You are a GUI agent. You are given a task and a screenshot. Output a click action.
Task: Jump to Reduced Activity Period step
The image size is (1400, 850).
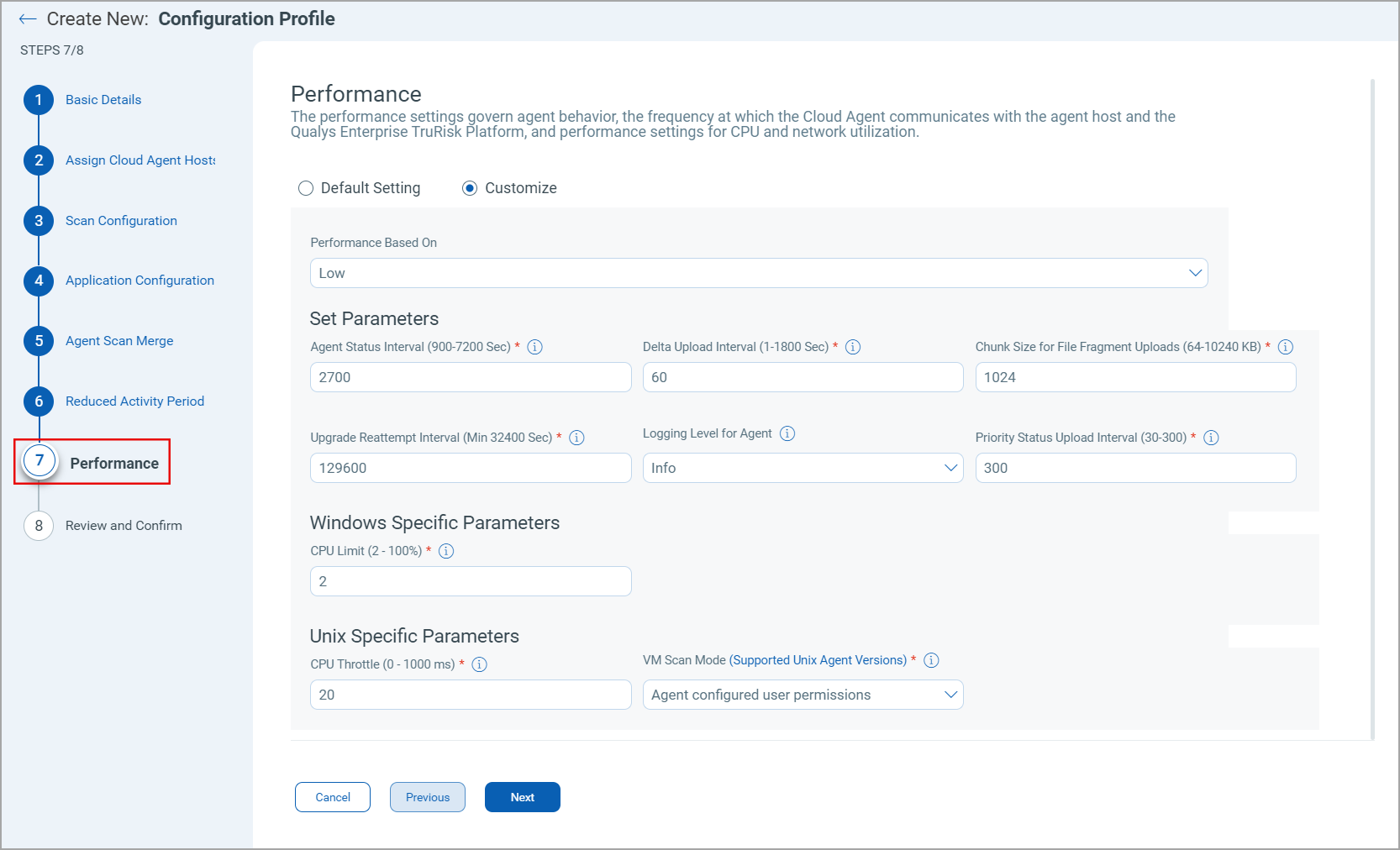click(x=134, y=401)
